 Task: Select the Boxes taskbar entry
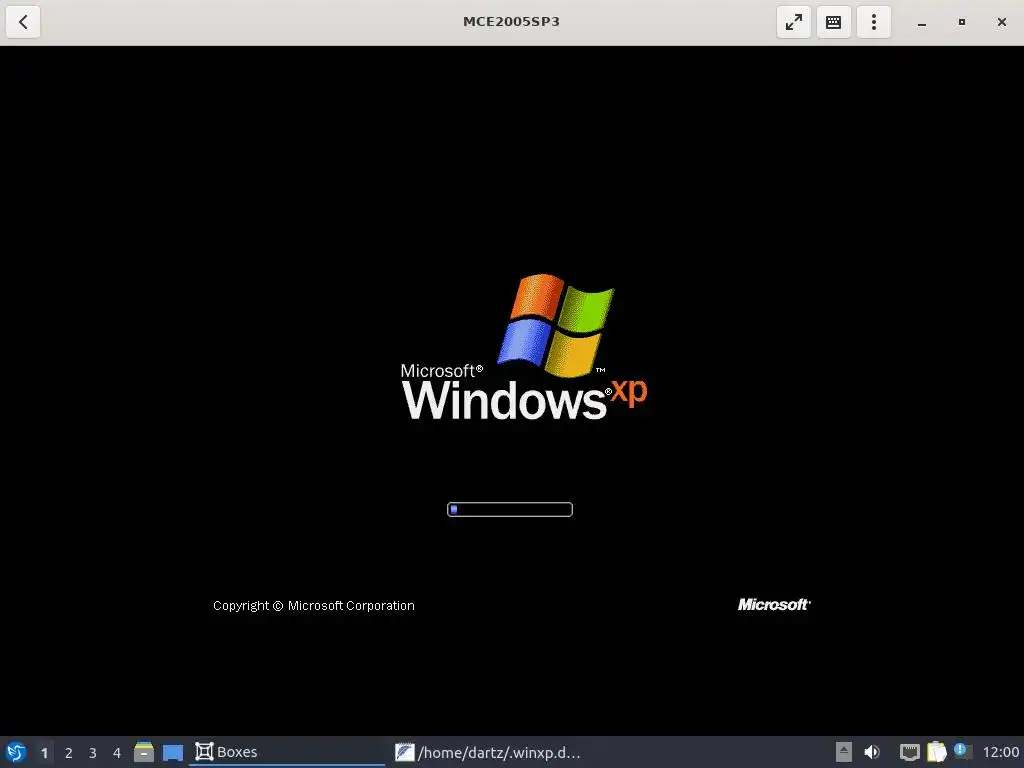point(287,752)
